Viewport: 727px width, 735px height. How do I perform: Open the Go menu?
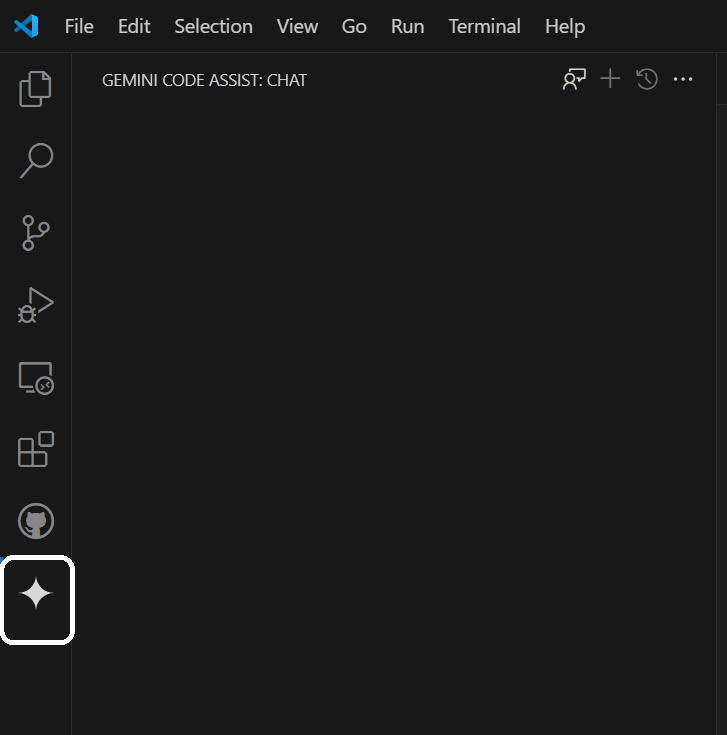[354, 26]
